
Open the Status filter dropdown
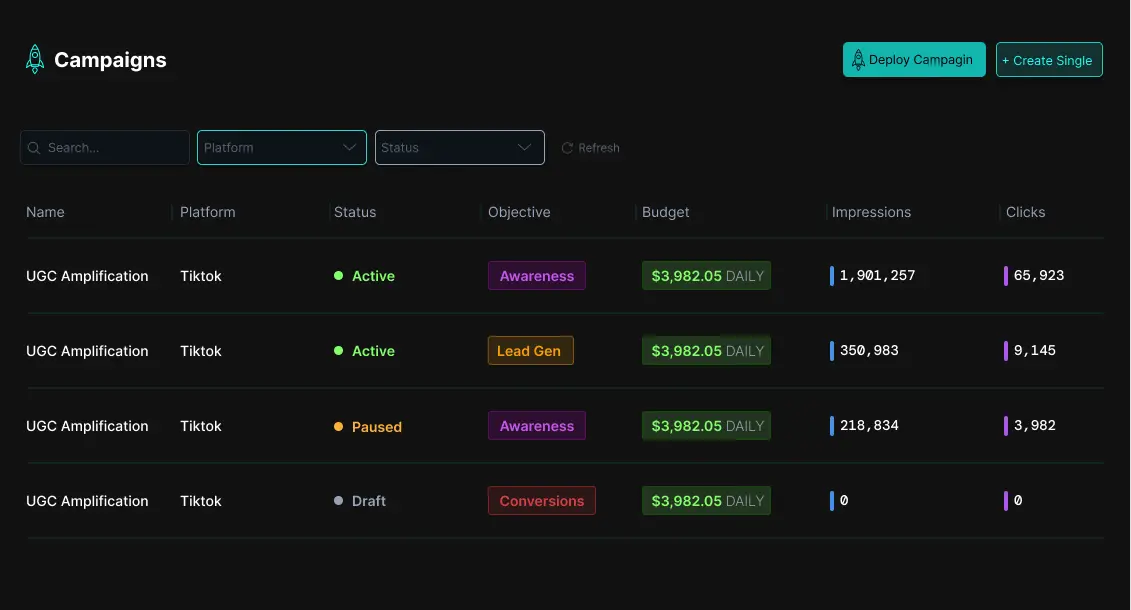pos(459,147)
